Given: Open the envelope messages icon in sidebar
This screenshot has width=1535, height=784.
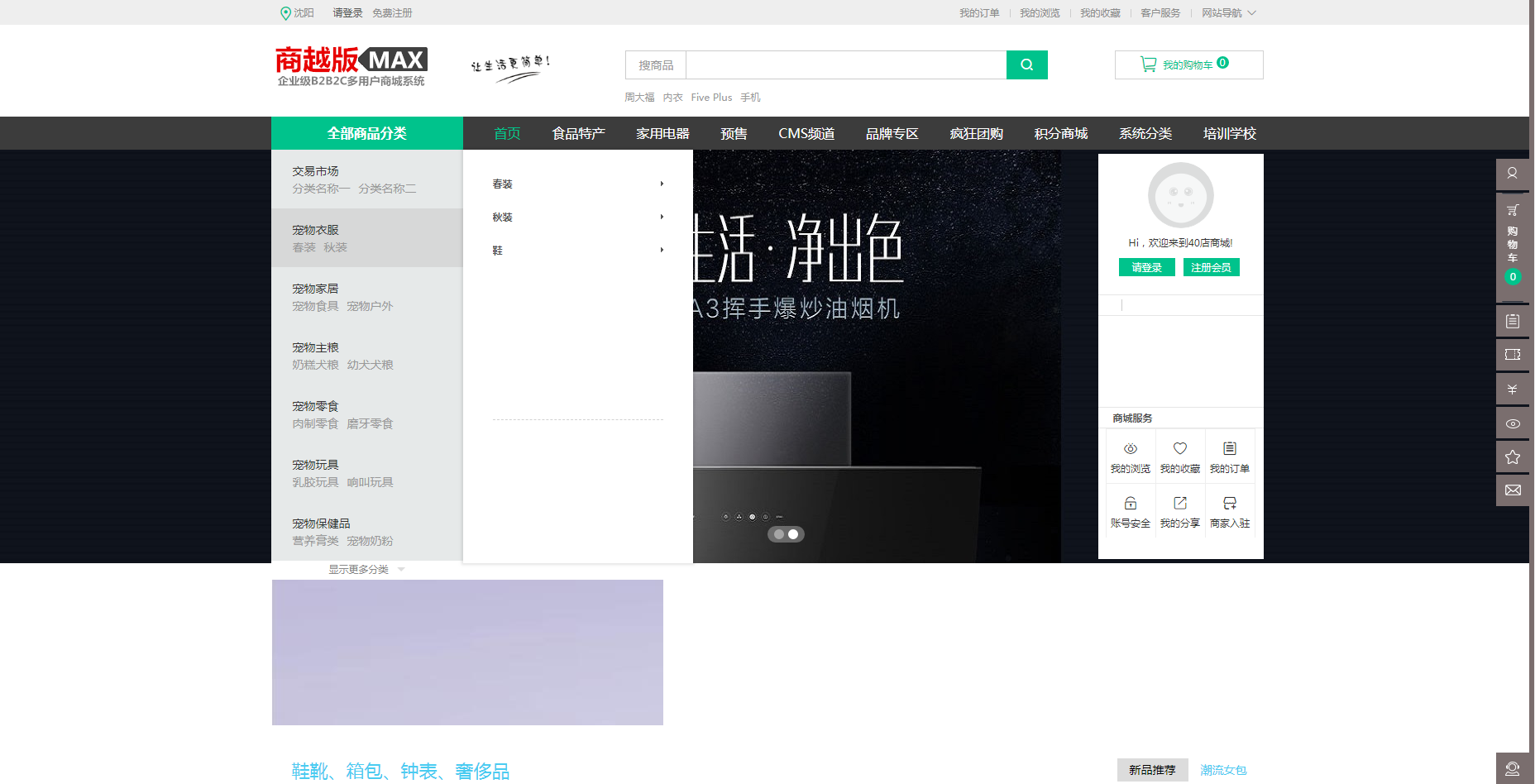Looking at the screenshot, I should point(1512,490).
